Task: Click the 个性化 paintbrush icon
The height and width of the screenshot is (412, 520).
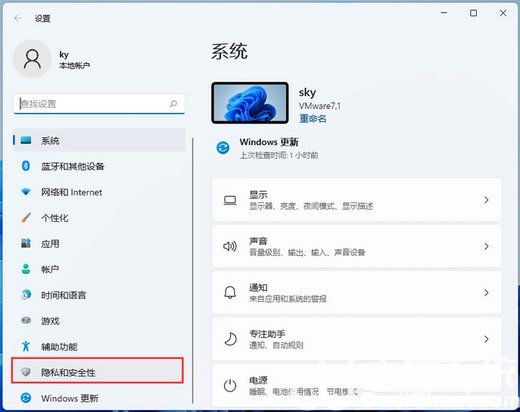Action: 26,217
